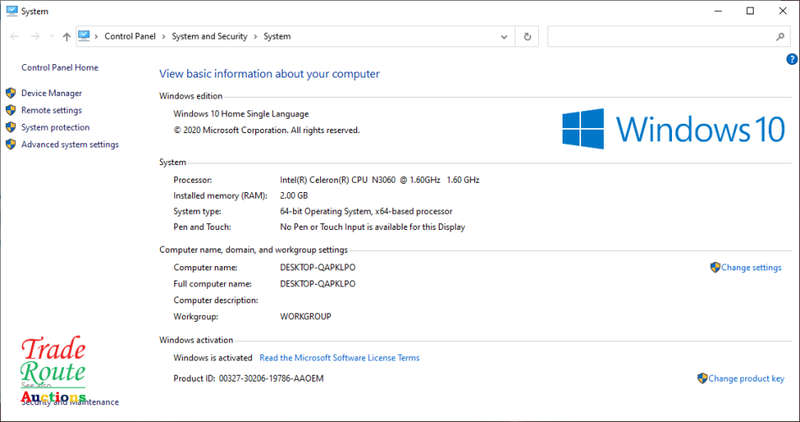This screenshot has height=422, width=800.
Task: Click the shield icon beside Device Manager
Action: point(11,93)
